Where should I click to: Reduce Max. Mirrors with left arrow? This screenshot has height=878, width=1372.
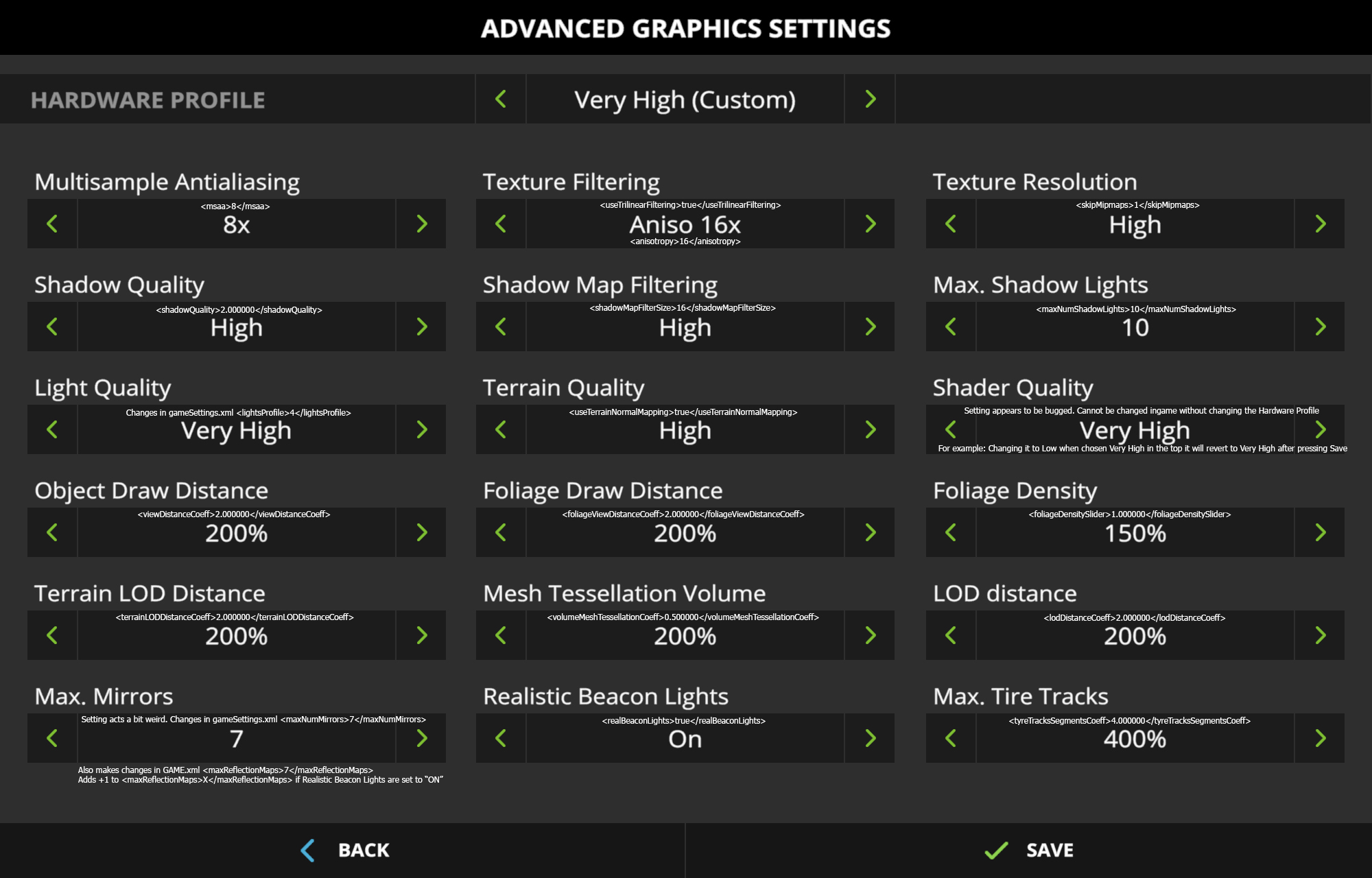(x=52, y=738)
